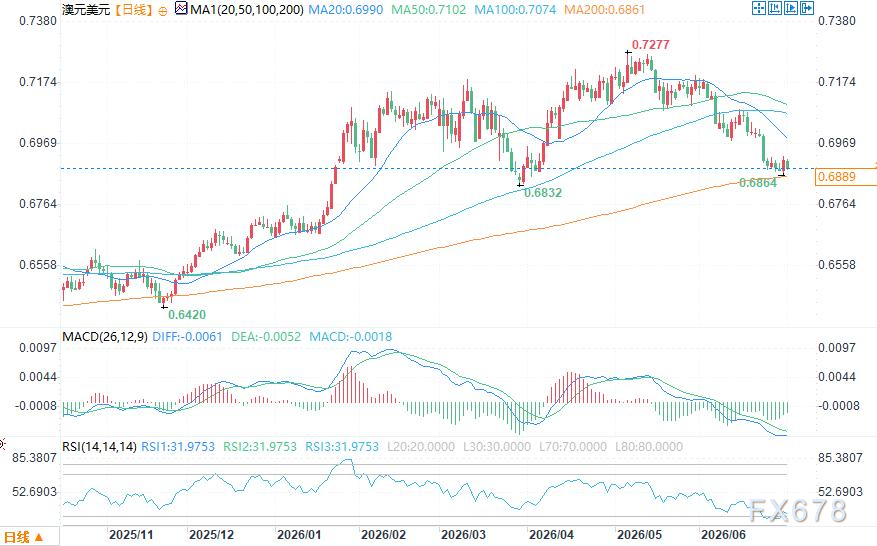Click the 2026/06 date axis label
This screenshot has width=877, height=546.
(723, 535)
